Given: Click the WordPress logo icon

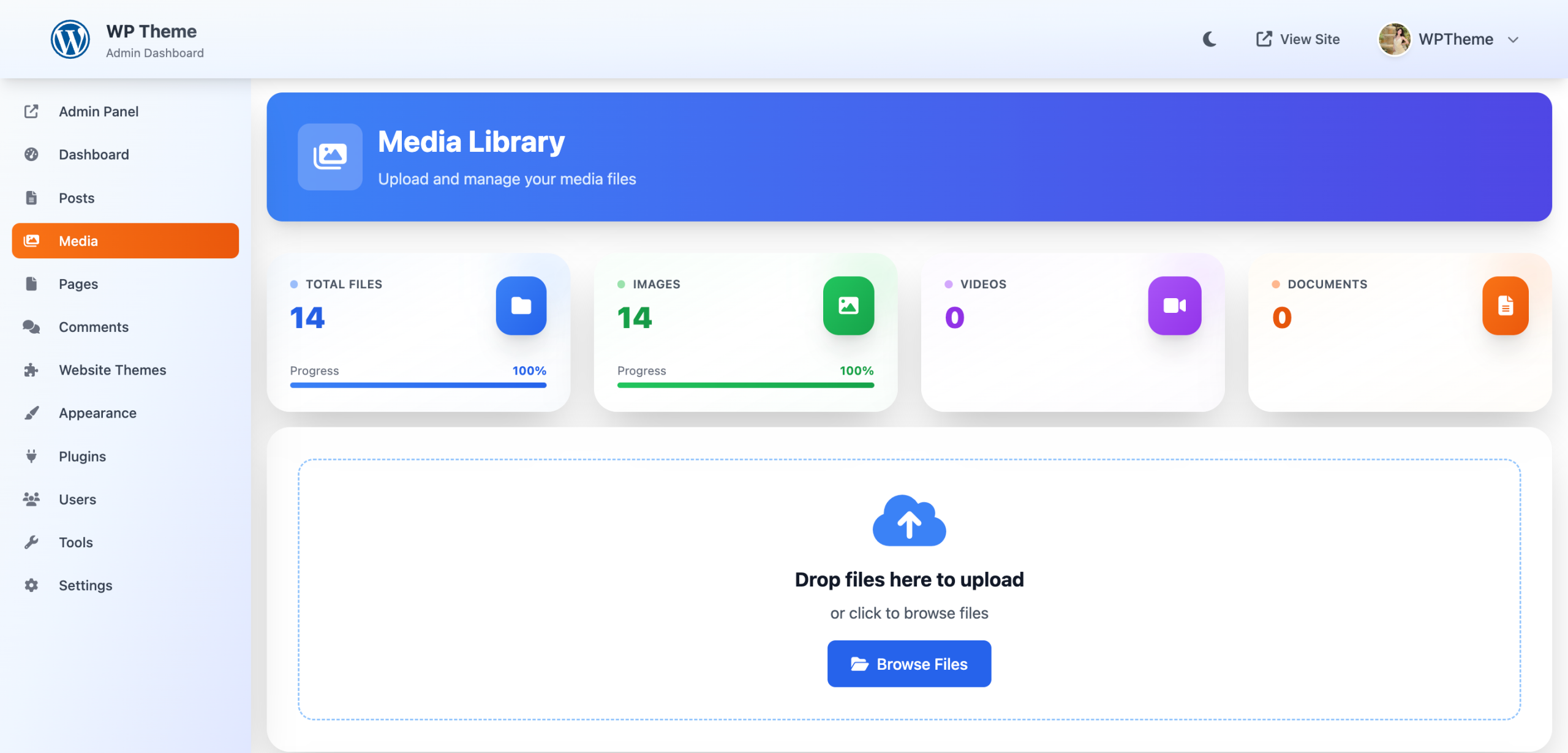Looking at the screenshot, I should [x=70, y=39].
